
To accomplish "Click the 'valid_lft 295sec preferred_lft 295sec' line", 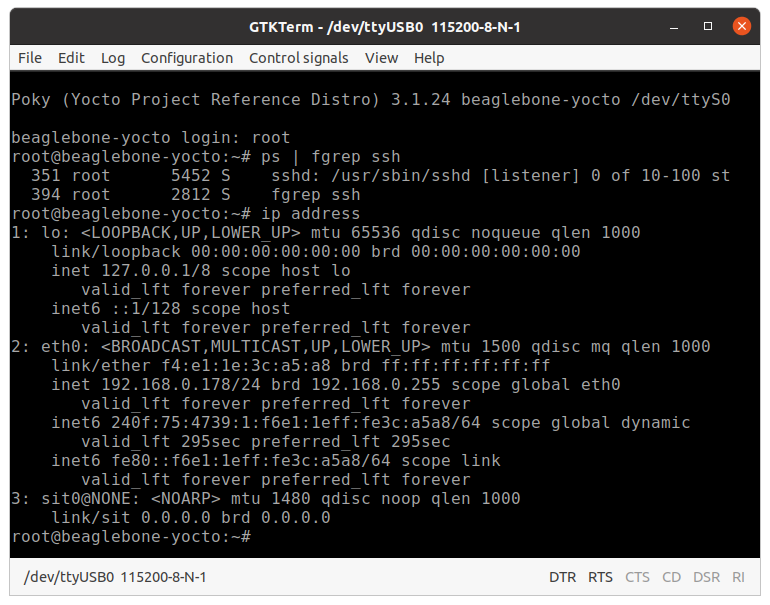I will [x=266, y=442].
